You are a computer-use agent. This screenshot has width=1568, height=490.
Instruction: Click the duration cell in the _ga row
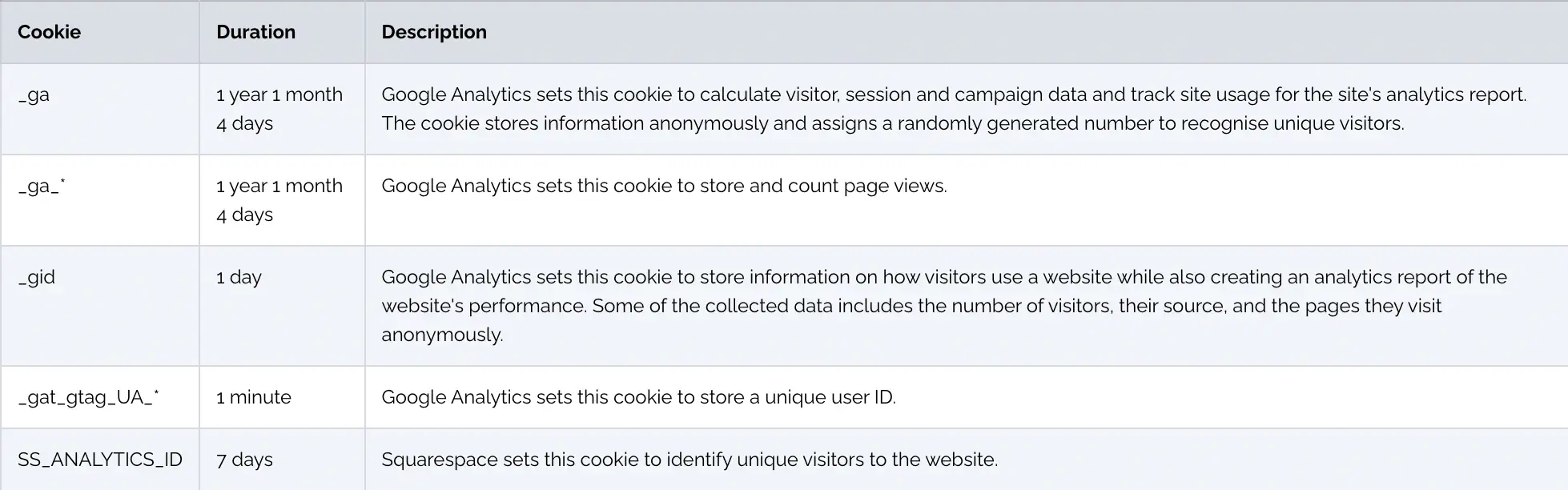coord(279,109)
